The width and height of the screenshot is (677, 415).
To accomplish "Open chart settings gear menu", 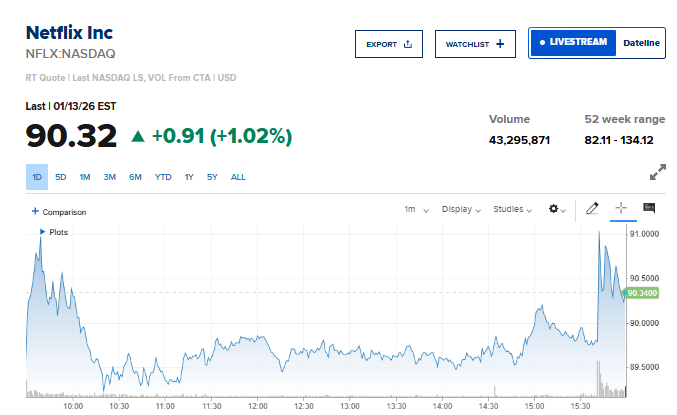I will tap(556, 210).
